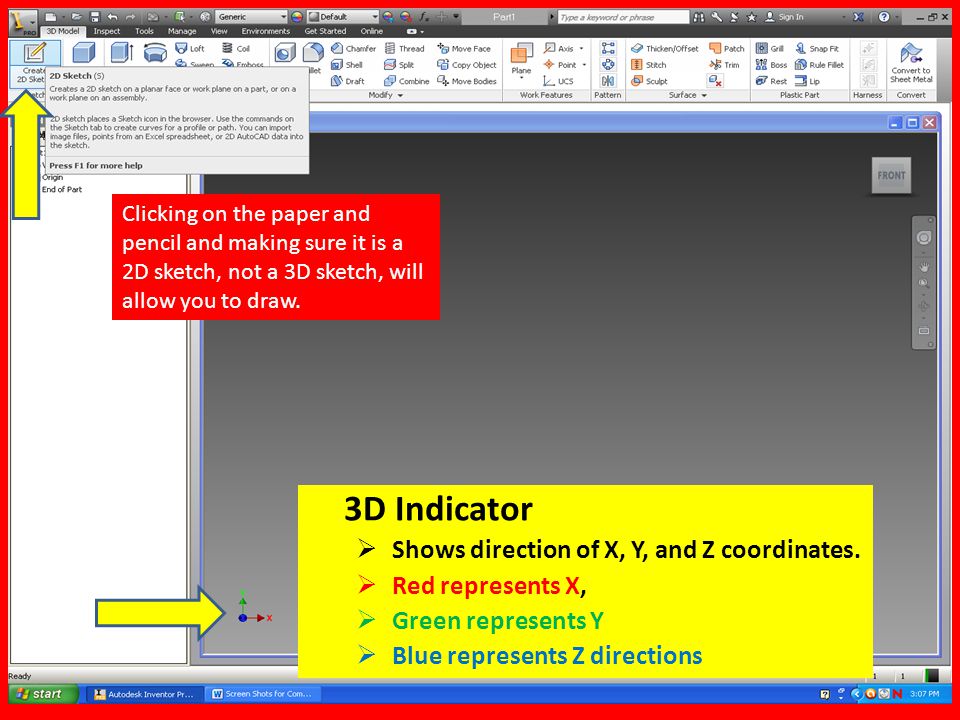Open the Material dropdown showing Generic

[251, 17]
